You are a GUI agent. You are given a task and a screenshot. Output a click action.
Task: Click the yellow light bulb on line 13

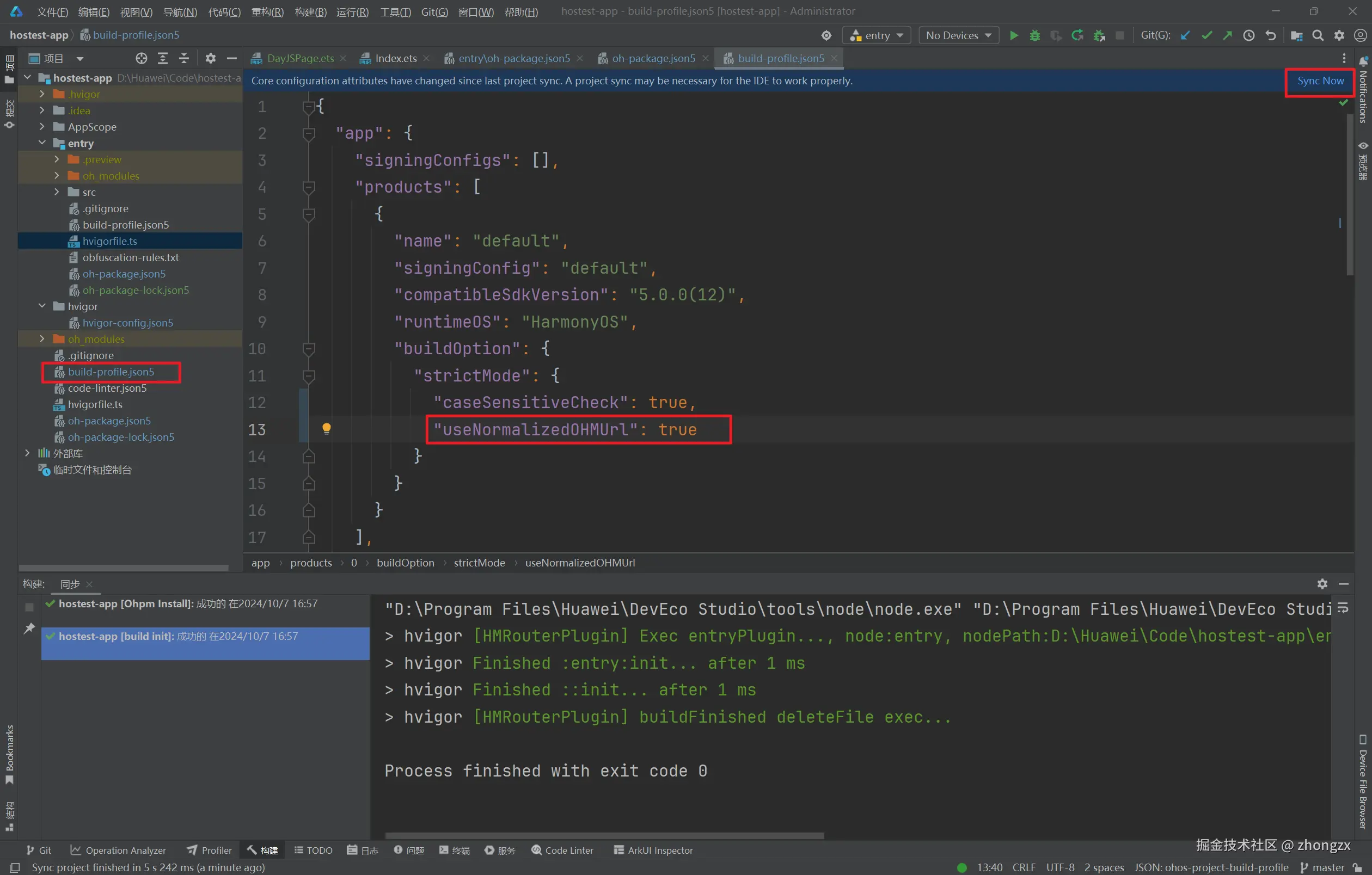(327, 429)
